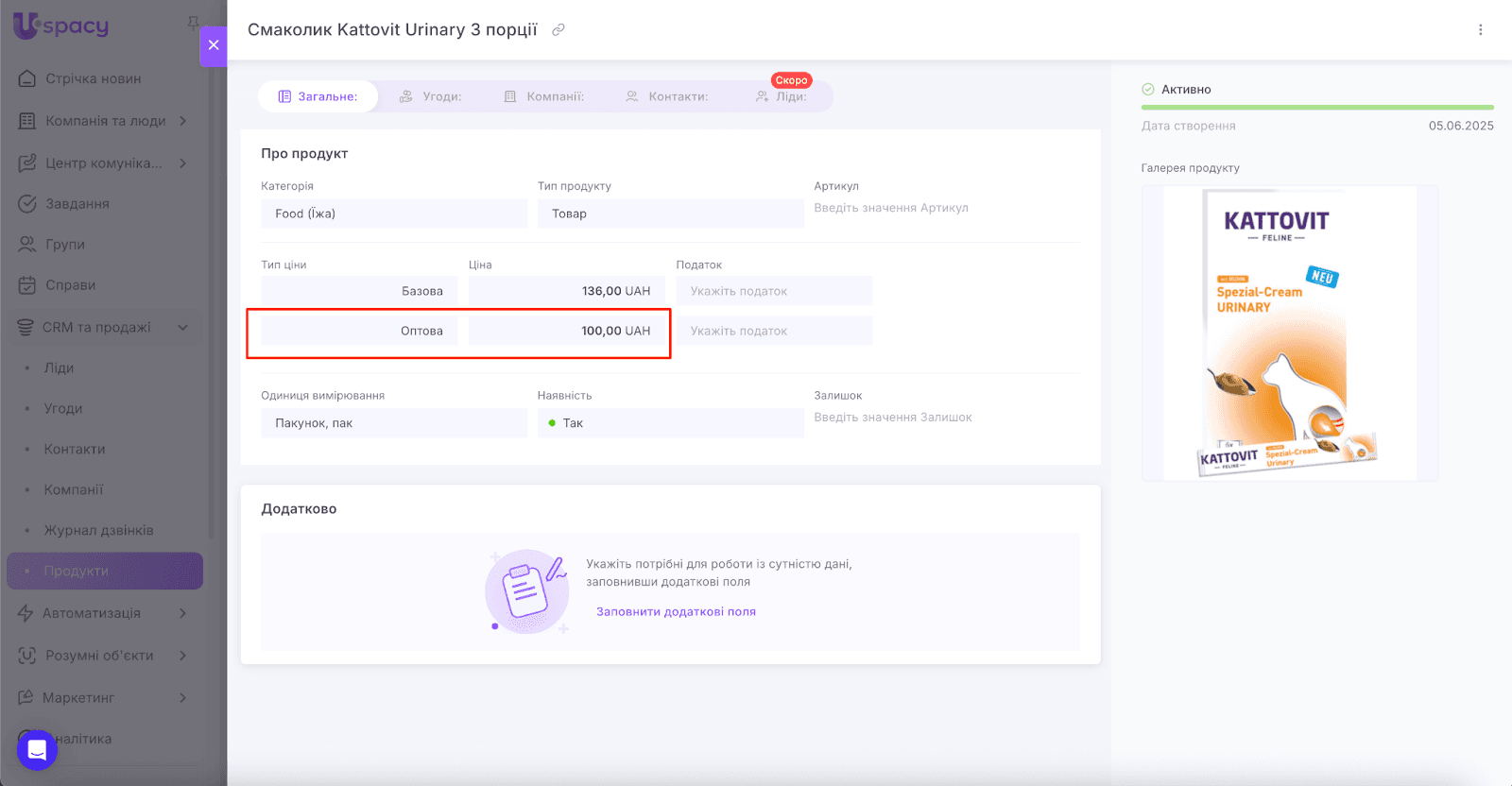Image resolution: width=1512 pixels, height=786 pixels.
Task: Click the Групи people icon in sidebar
Action: pos(27,245)
